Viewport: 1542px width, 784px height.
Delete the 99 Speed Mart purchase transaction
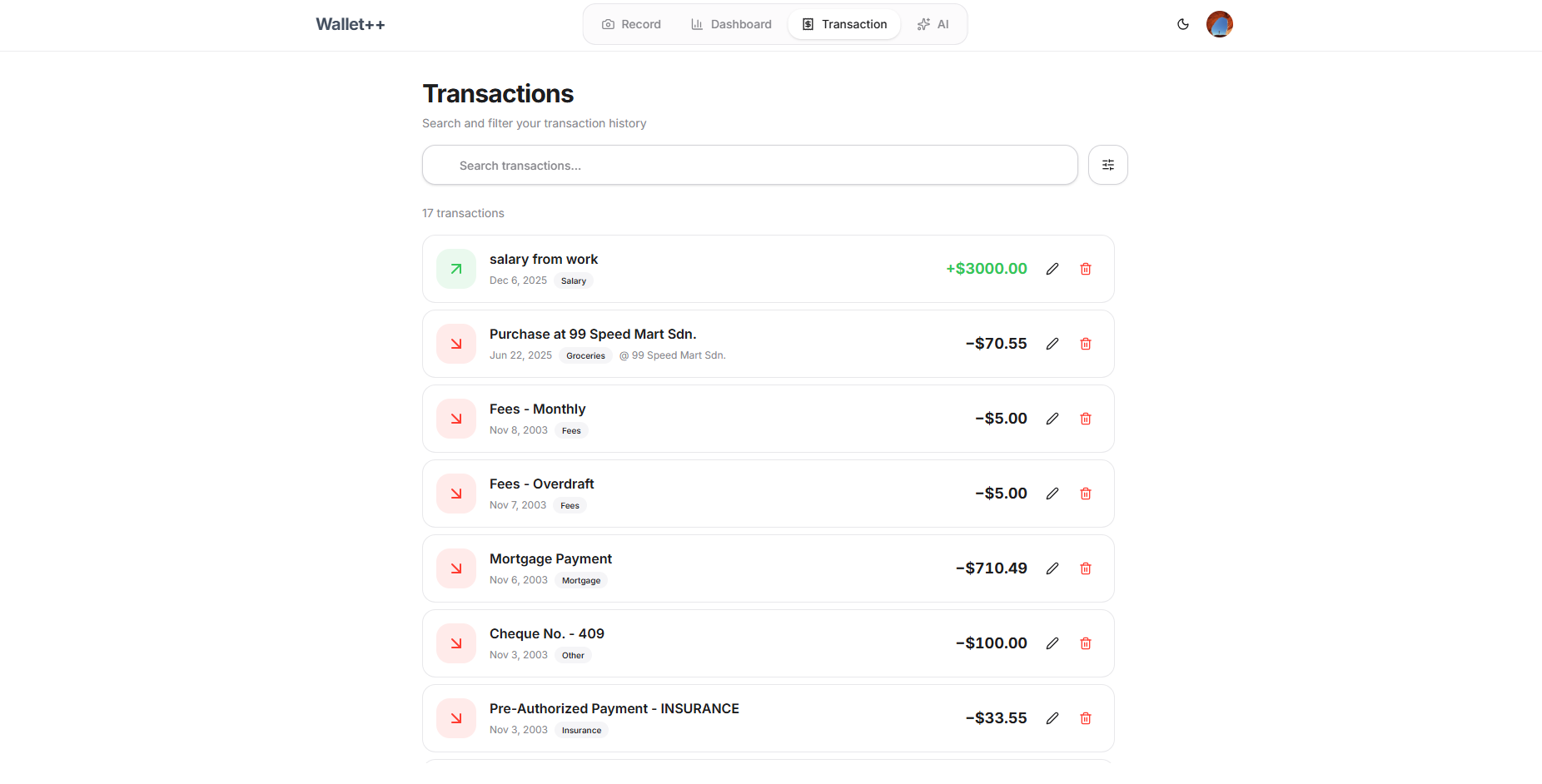[x=1086, y=344]
